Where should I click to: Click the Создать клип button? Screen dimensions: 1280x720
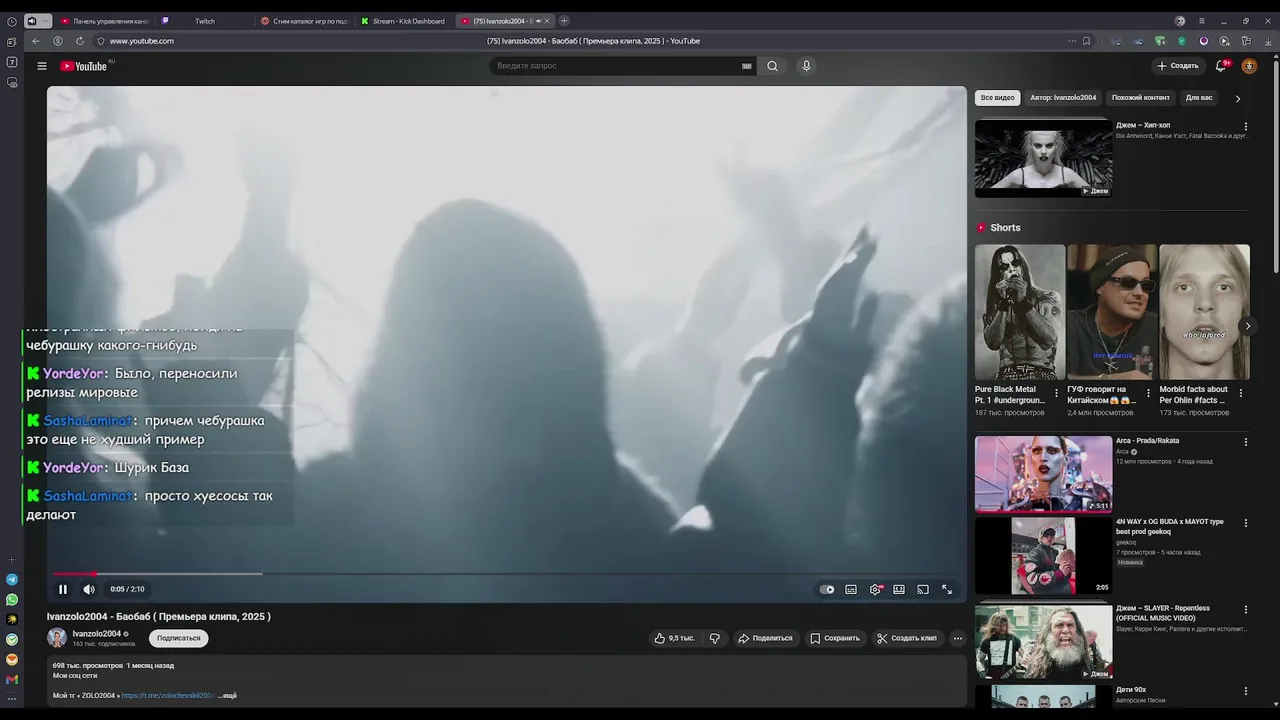(907, 638)
